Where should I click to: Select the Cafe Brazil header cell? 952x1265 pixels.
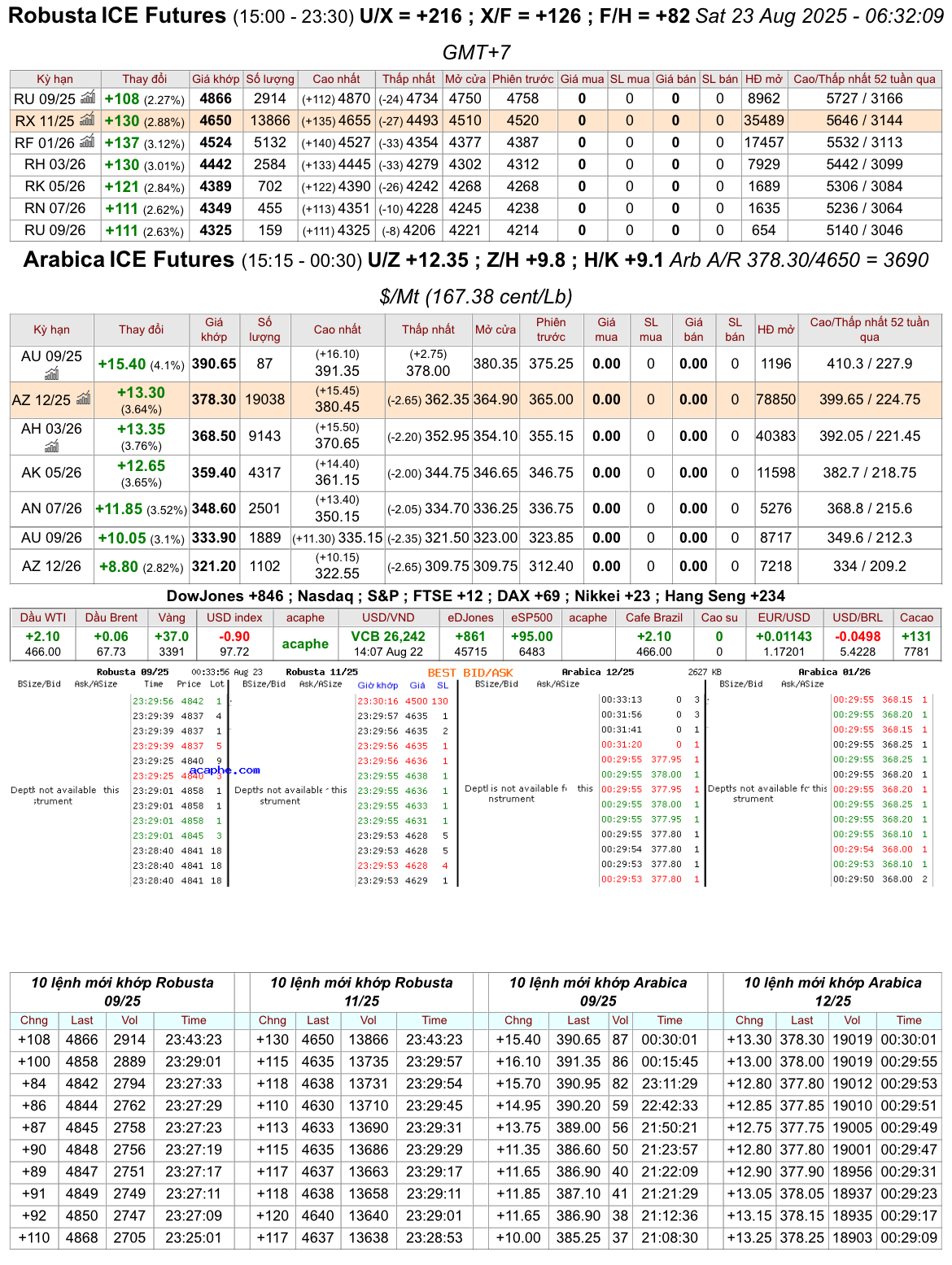[x=653, y=617]
